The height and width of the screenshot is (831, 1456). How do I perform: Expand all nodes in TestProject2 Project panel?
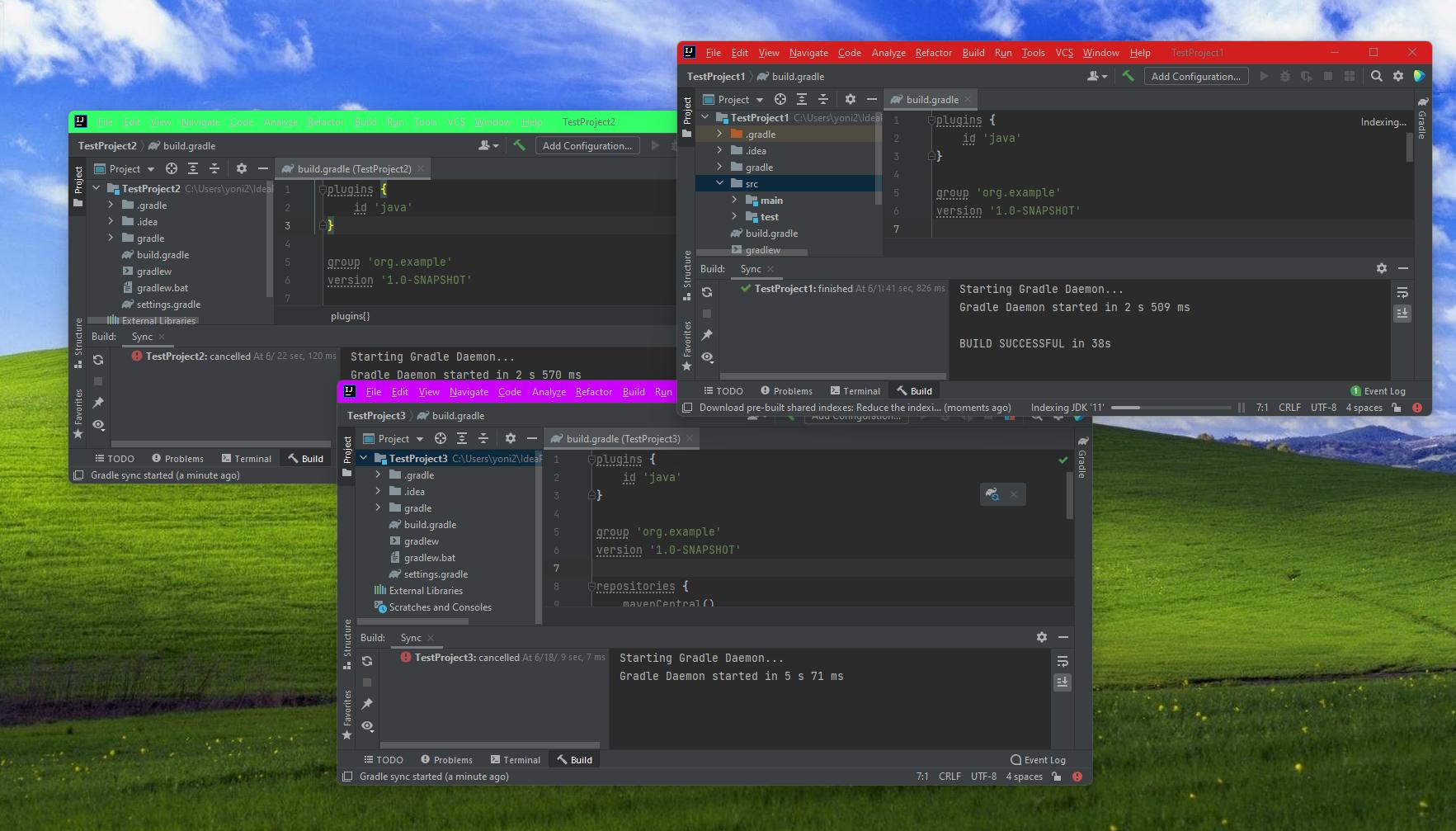pyautogui.click(x=192, y=168)
